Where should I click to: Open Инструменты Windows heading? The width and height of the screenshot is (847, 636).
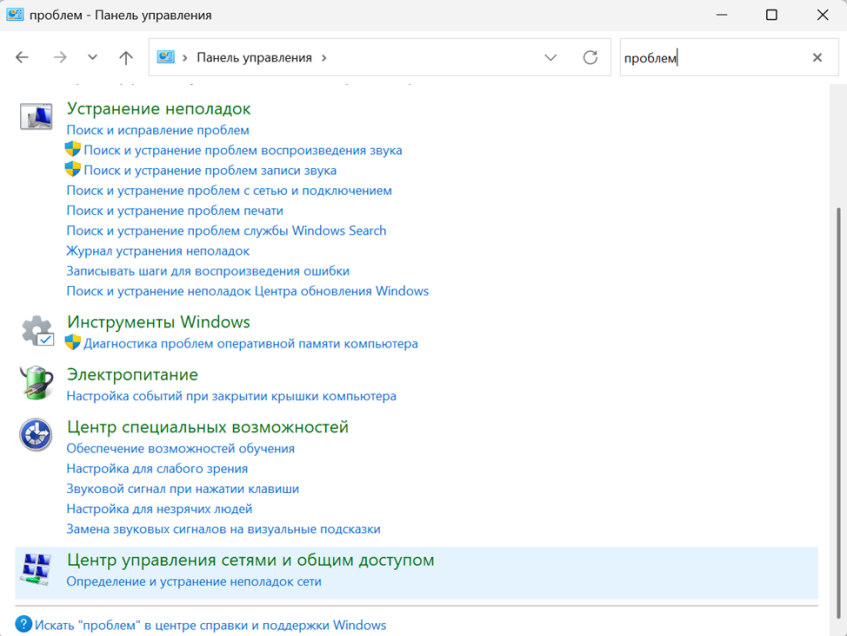(x=158, y=322)
